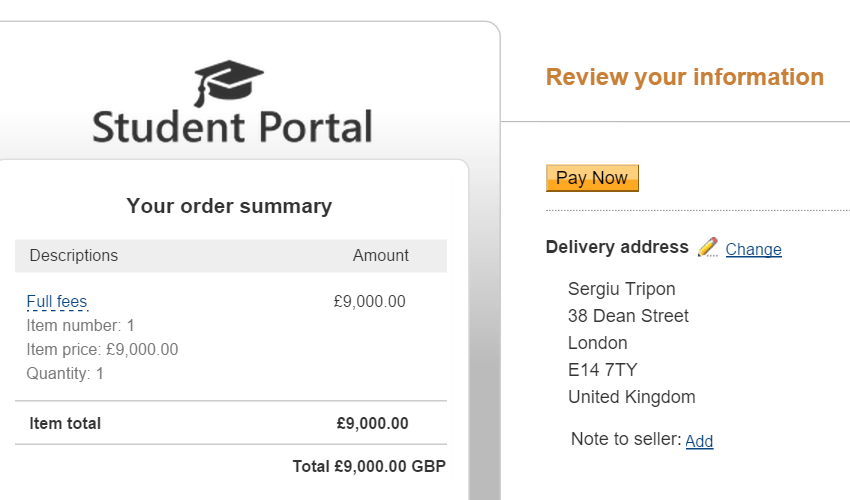The height and width of the screenshot is (500, 850).
Task: Select the Amount column header
Action: pos(380,256)
